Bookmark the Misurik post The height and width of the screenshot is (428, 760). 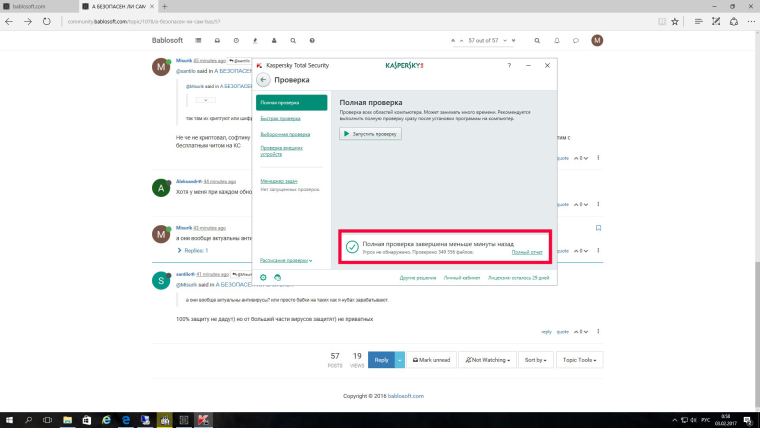click(598, 228)
